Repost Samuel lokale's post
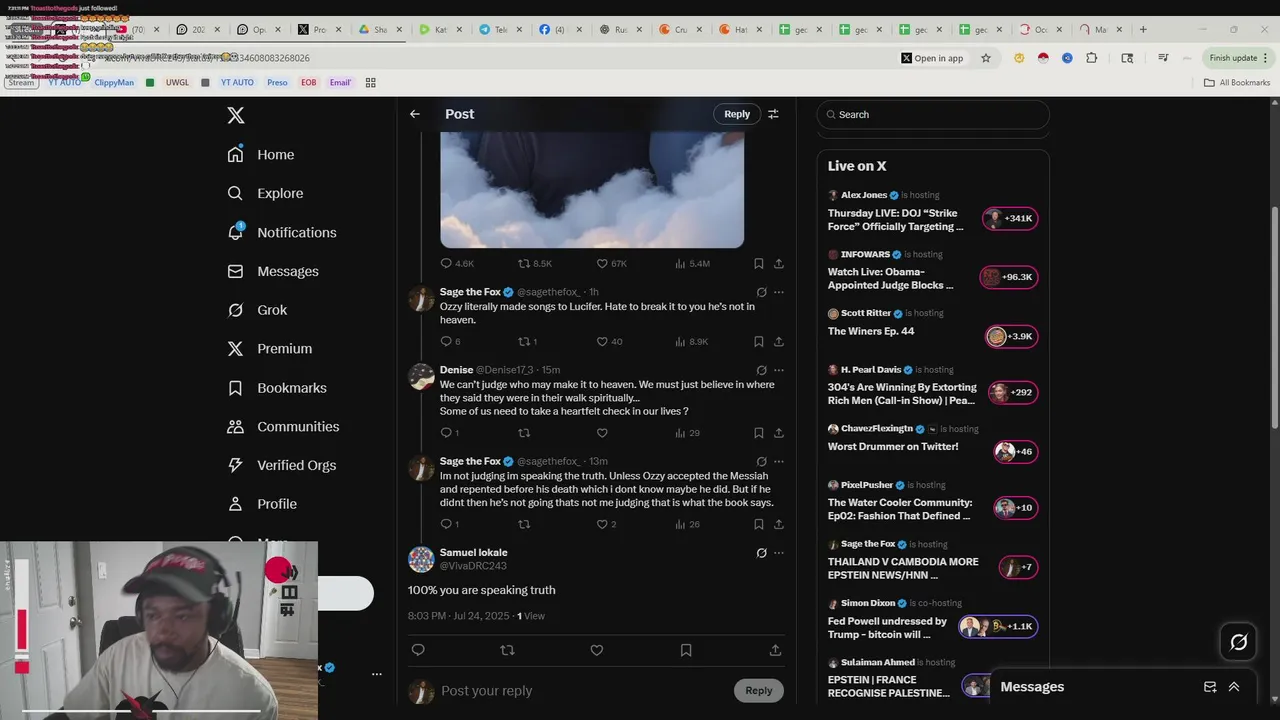Viewport: 1280px width, 720px height. pos(507,650)
